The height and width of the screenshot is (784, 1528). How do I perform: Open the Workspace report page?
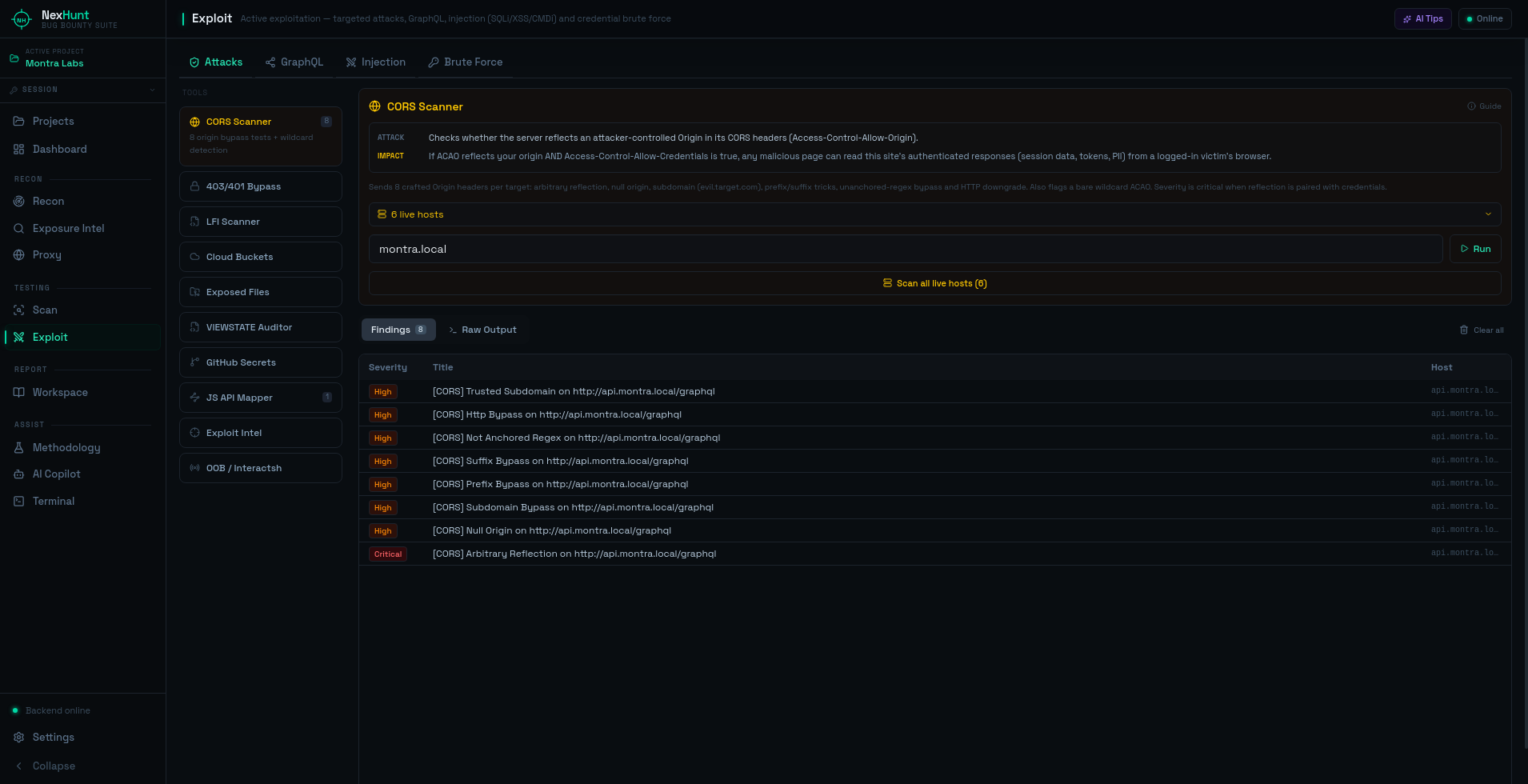82,392
